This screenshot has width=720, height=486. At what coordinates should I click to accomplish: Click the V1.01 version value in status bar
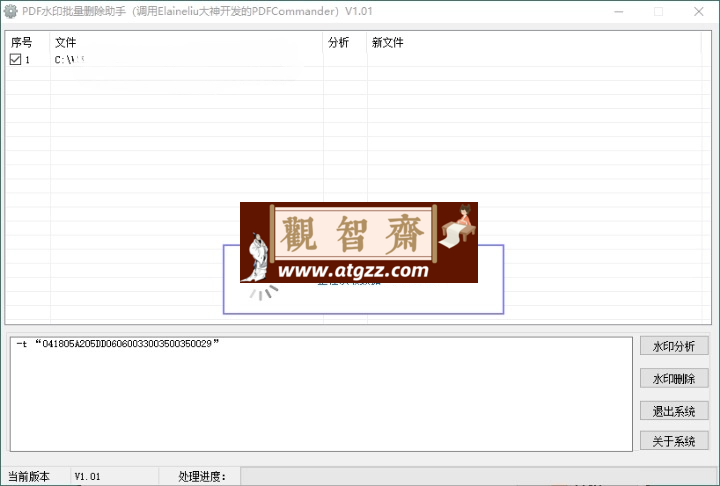(87, 476)
